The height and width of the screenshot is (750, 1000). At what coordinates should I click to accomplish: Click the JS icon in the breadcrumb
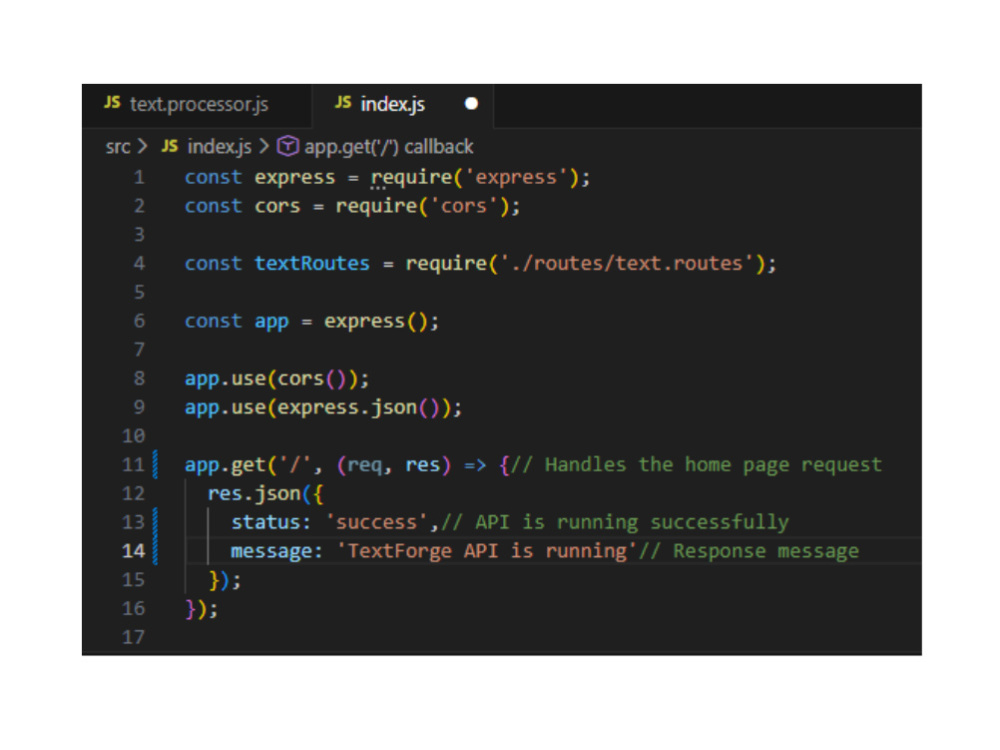(170, 146)
